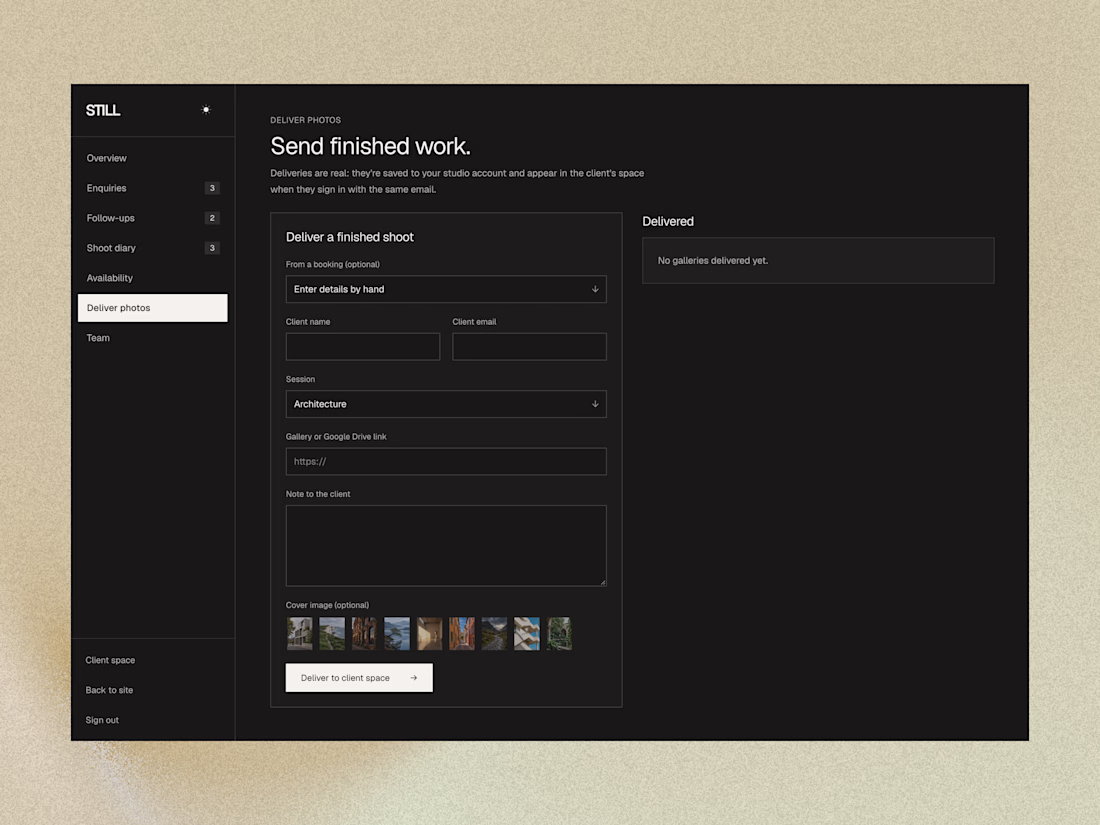Pick the white balconies blue sky cover image
1100x825 pixels.
pyautogui.click(x=527, y=633)
